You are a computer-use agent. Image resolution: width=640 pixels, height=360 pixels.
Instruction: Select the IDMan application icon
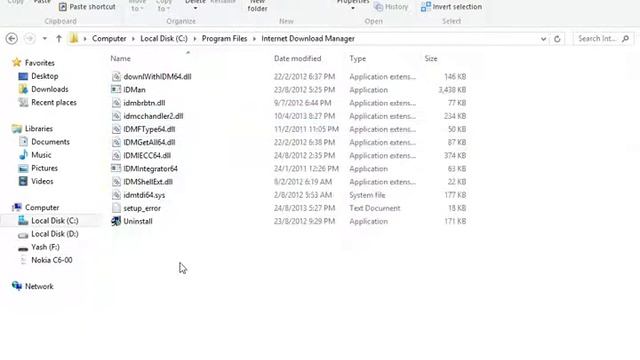tap(116, 89)
